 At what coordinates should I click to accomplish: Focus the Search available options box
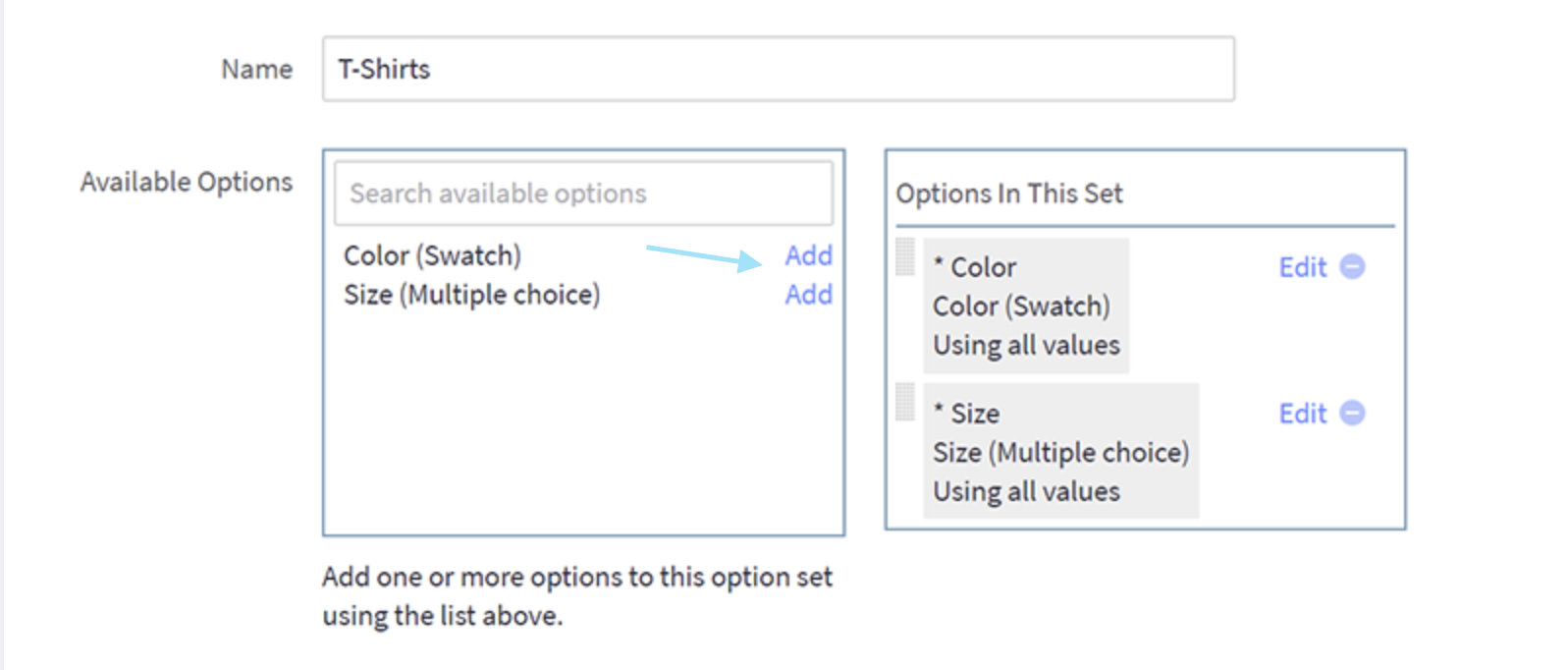(583, 194)
